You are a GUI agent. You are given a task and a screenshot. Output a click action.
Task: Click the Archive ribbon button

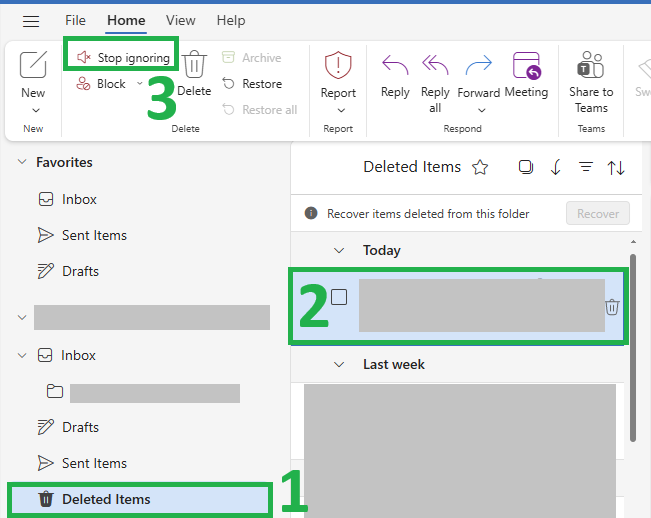252,57
